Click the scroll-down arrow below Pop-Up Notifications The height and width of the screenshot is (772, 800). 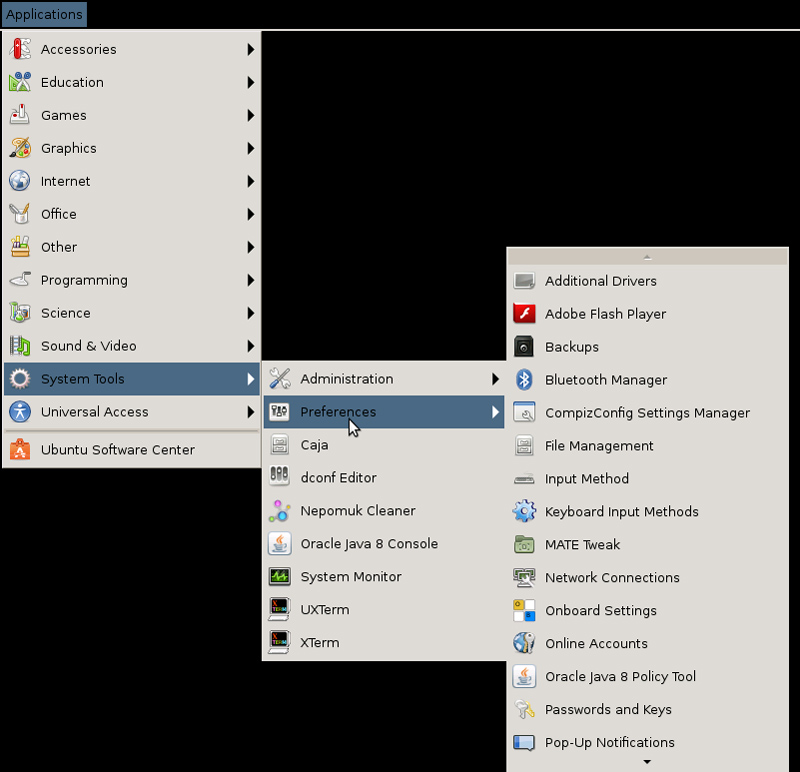point(647,762)
